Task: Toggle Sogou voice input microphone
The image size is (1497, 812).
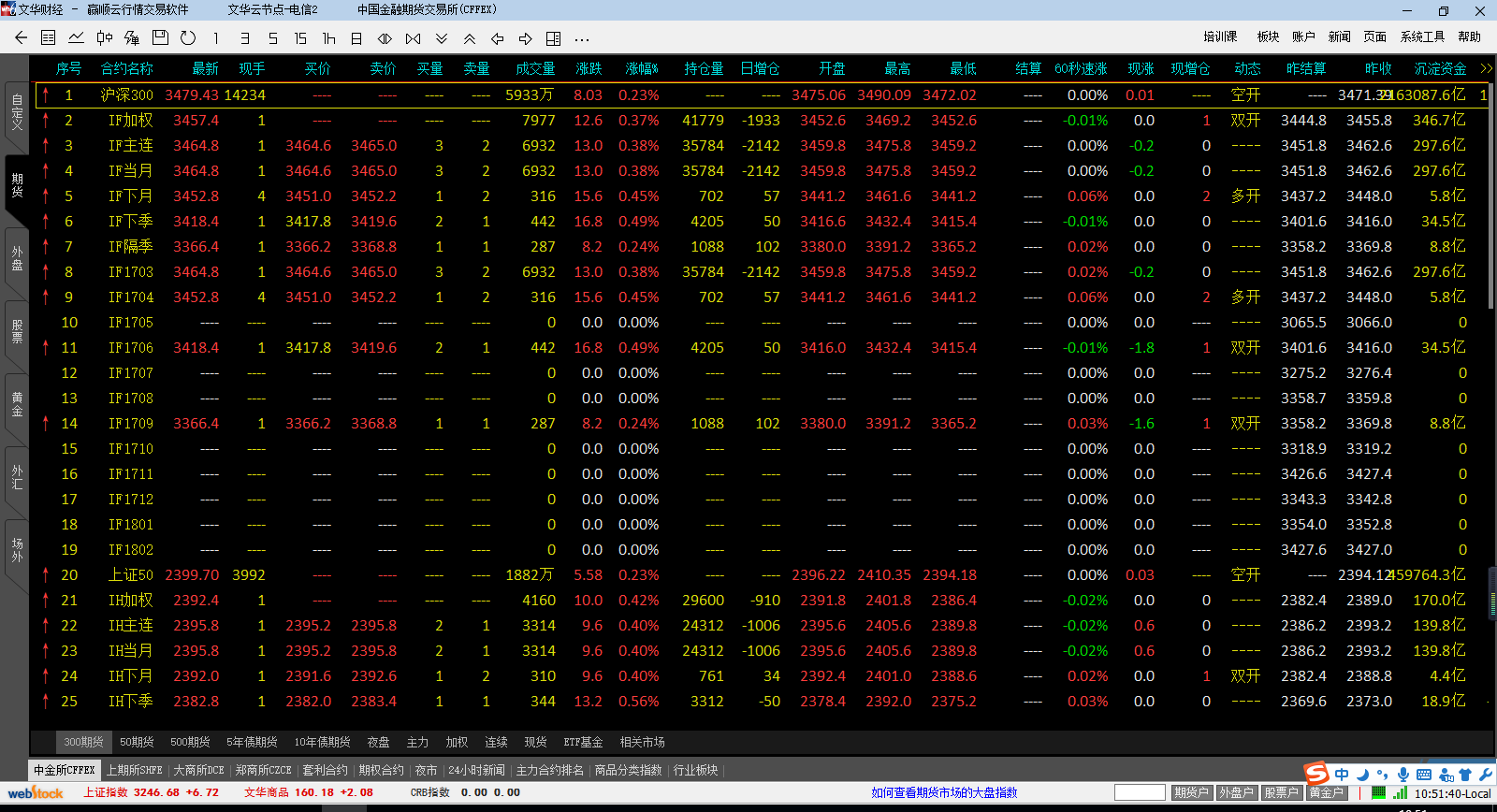Action: pos(1403,775)
